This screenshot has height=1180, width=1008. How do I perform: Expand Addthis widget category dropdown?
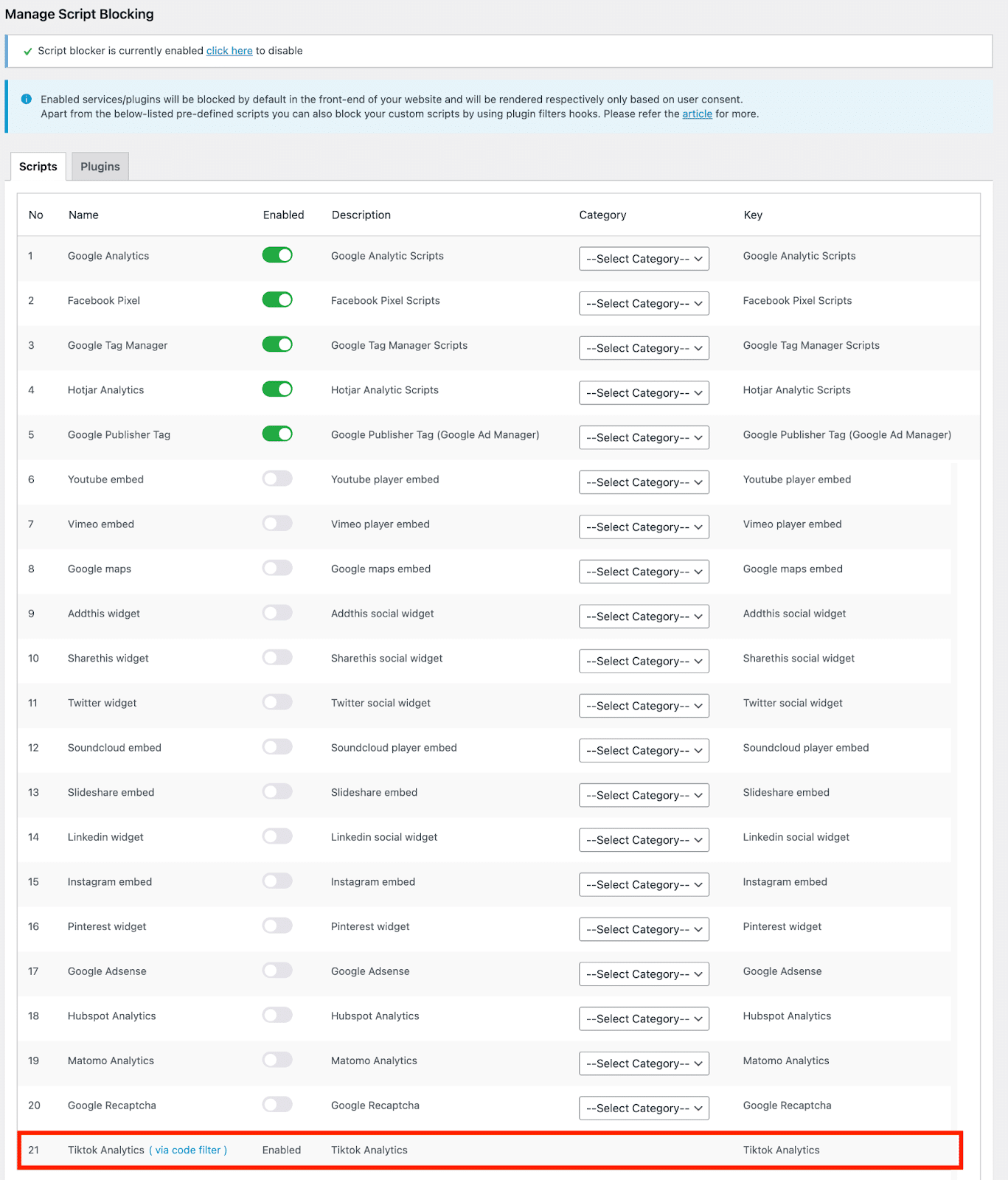644,617
